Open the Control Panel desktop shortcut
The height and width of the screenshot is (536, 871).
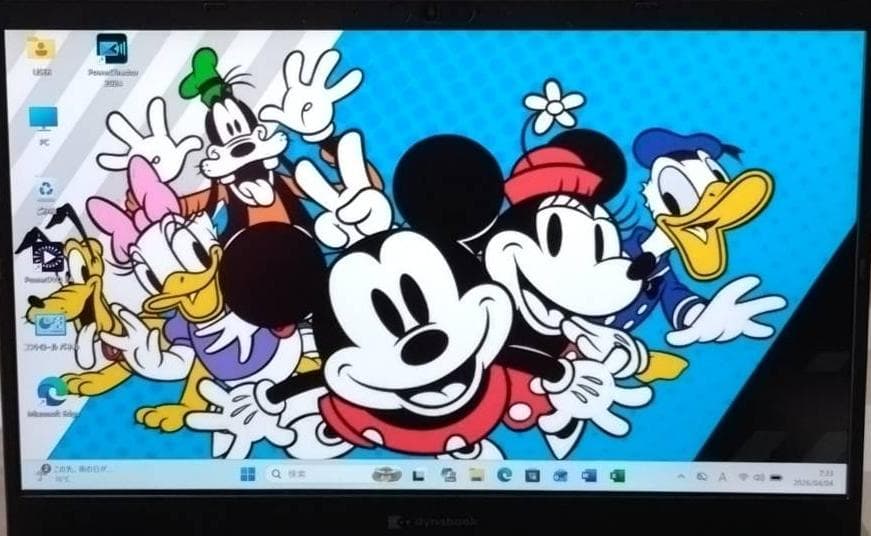[50, 331]
